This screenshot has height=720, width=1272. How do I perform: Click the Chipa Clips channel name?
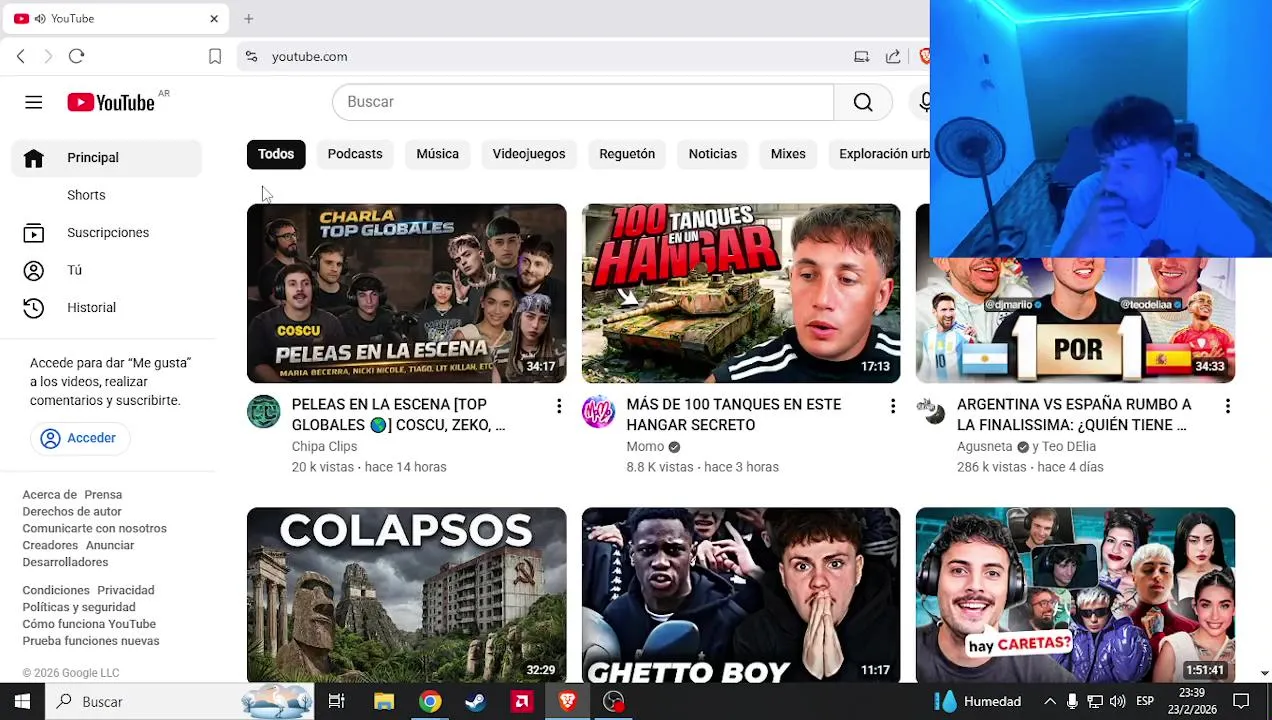324,447
